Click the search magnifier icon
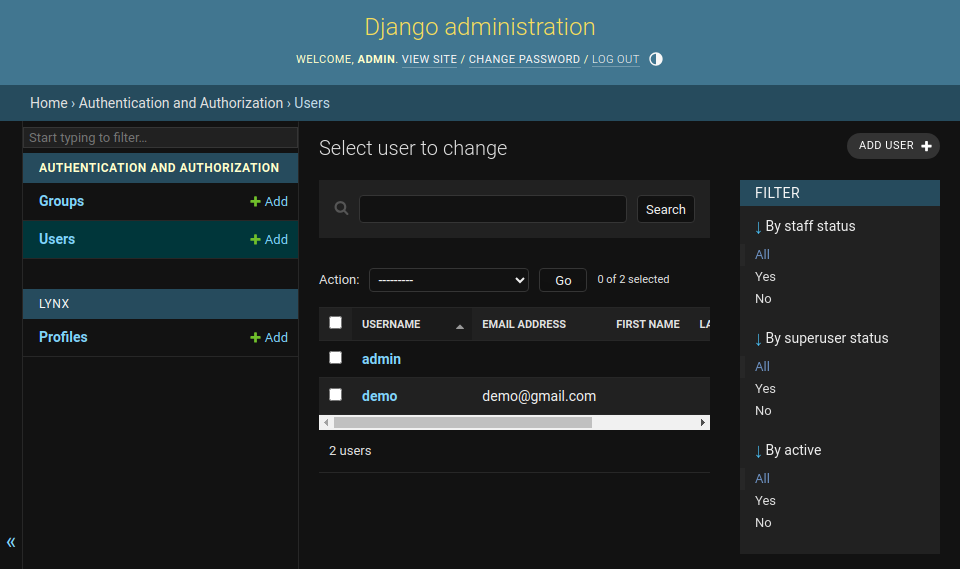The height and width of the screenshot is (569, 960). [x=342, y=209]
